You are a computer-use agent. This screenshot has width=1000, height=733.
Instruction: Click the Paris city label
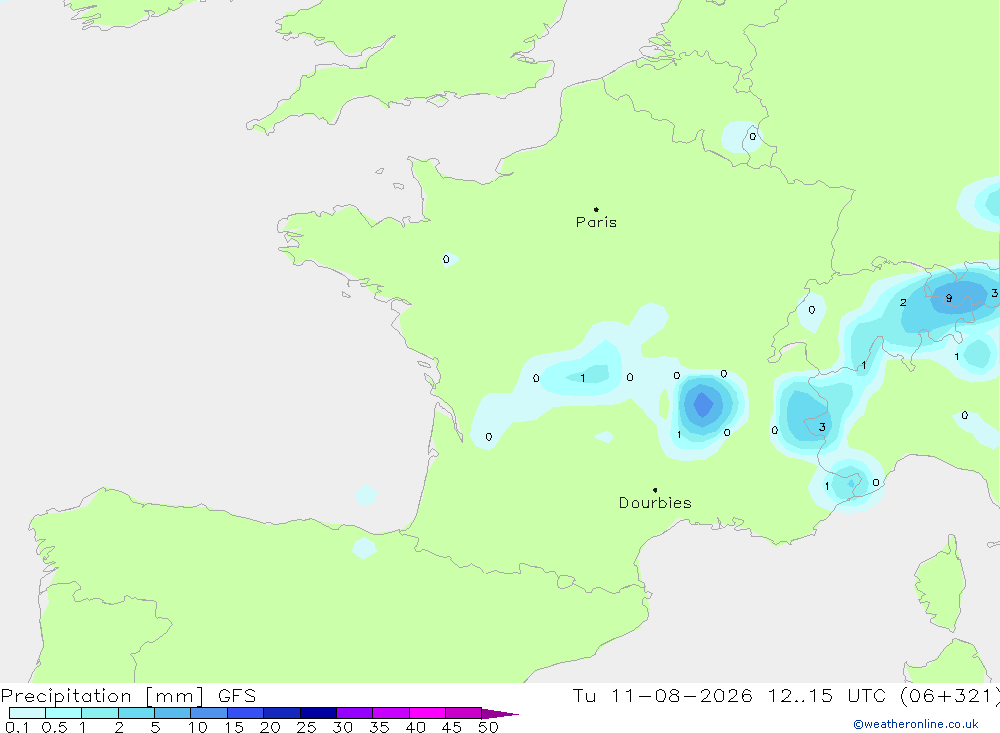tap(596, 222)
